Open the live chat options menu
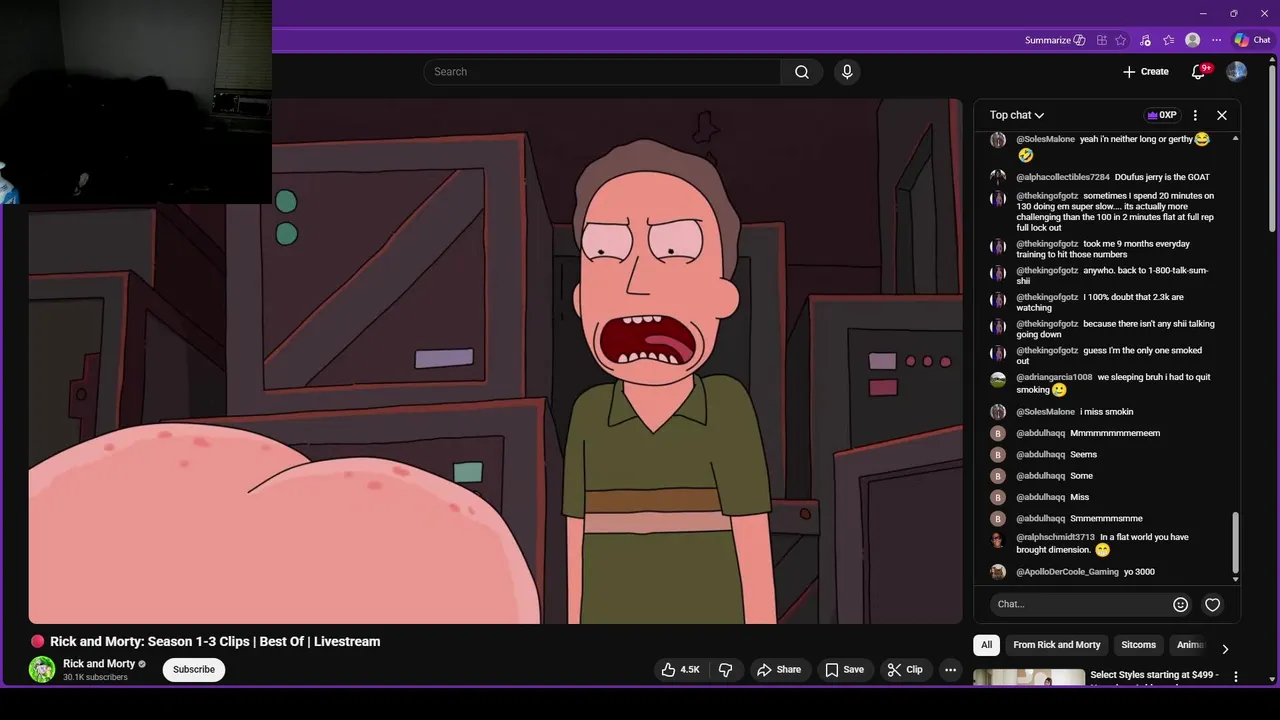This screenshot has height=720, width=1280. coord(1195,115)
